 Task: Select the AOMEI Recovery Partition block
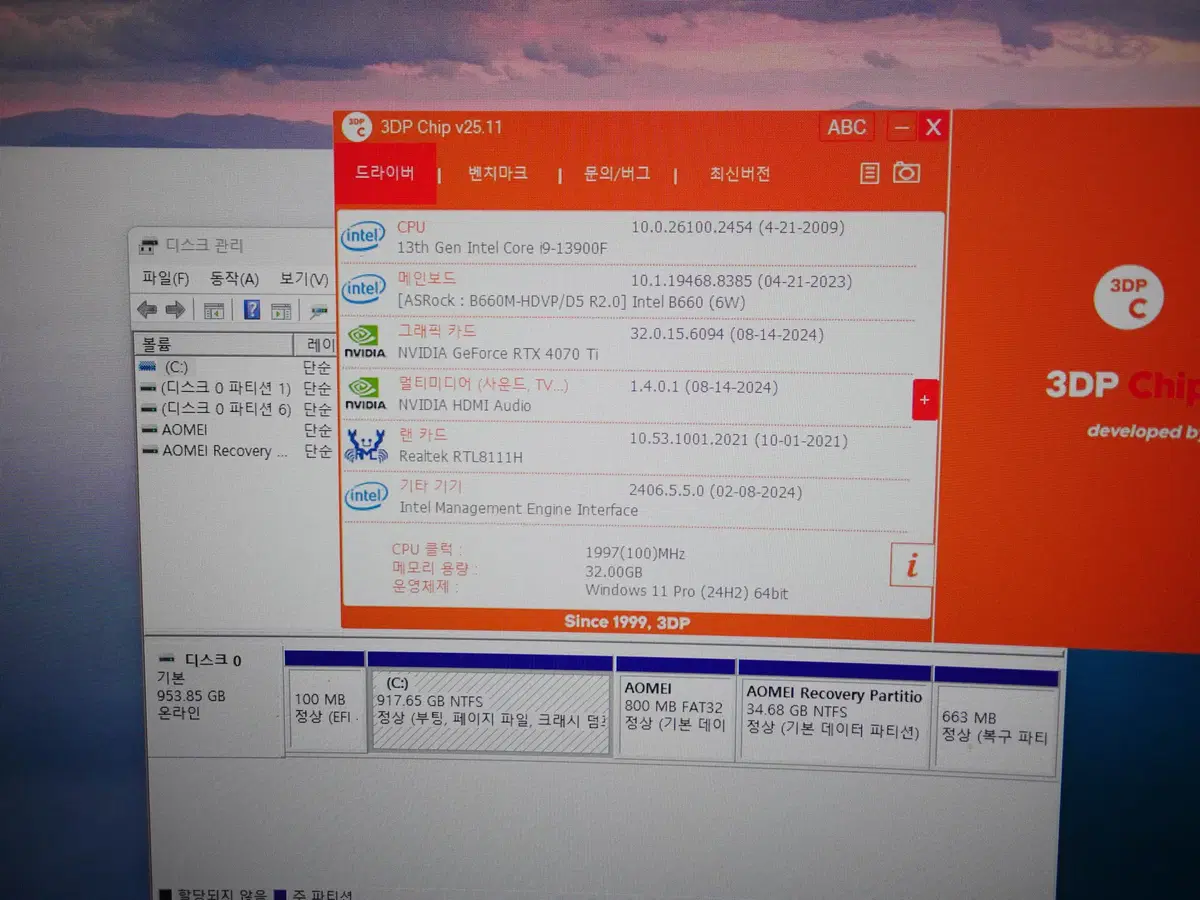[x=835, y=713]
